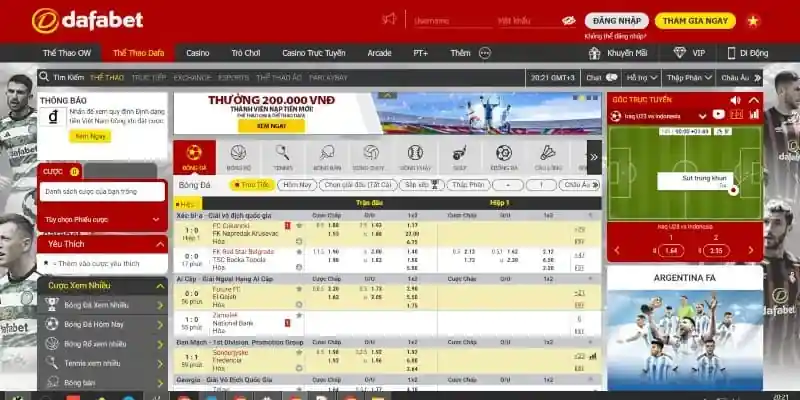Click the Sắp xếp sort button

[x=422, y=185]
